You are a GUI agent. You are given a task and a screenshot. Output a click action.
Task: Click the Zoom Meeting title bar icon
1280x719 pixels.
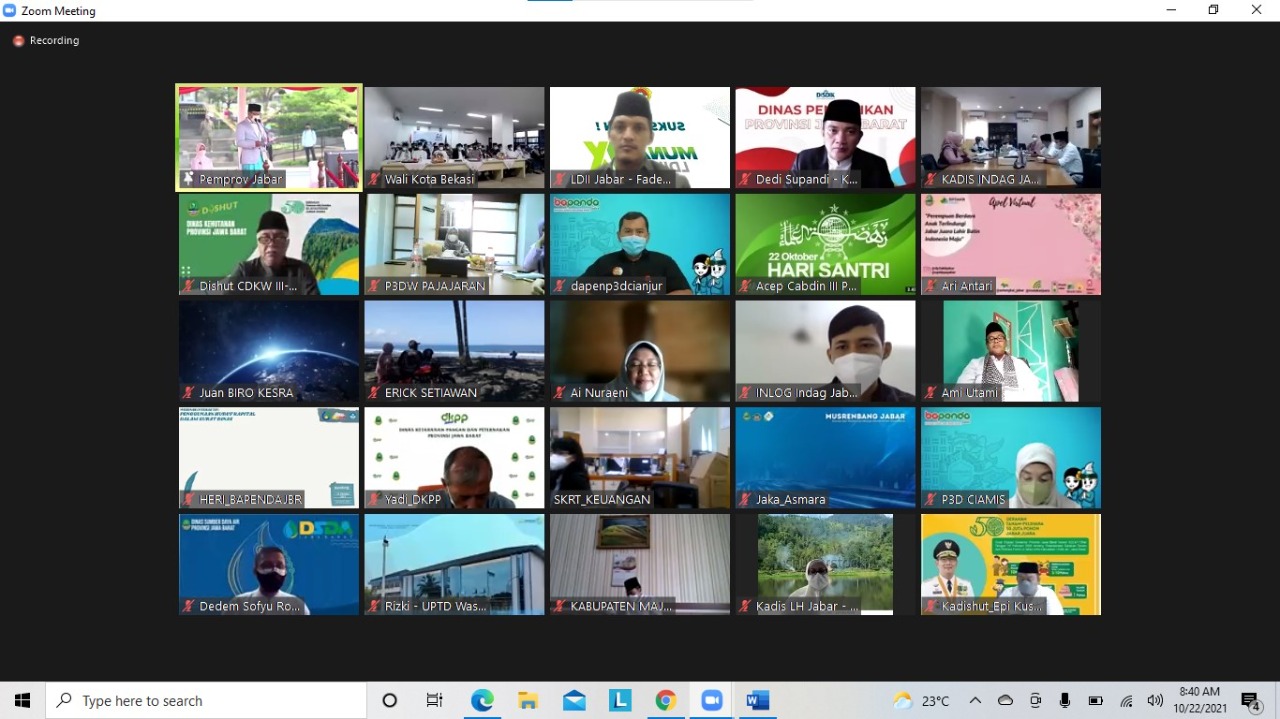10,10
